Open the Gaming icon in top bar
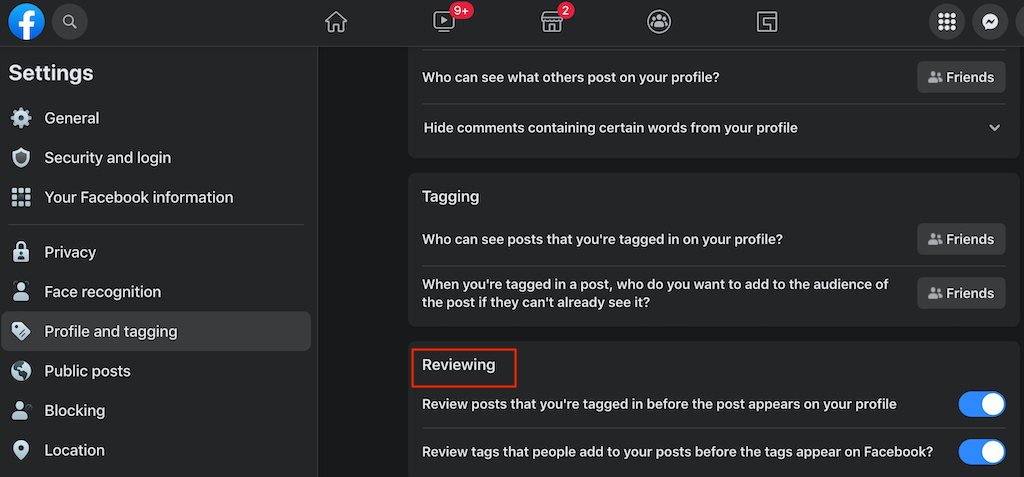The height and width of the screenshot is (477, 1024). [767, 22]
